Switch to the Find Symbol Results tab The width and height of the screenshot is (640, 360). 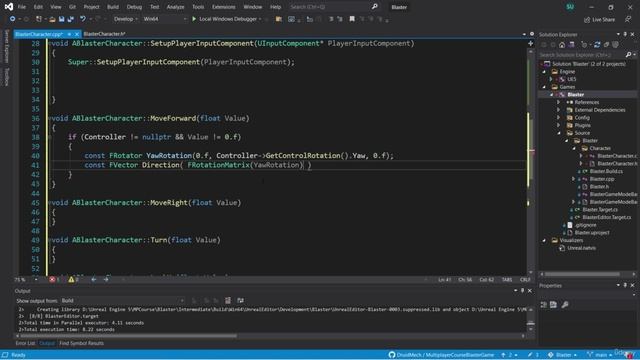tap(81, 343)
